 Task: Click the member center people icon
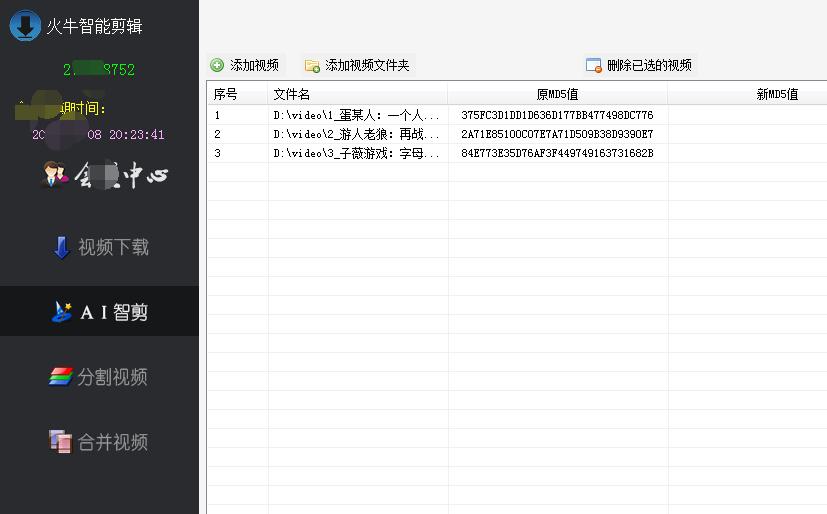pos(55,174)
